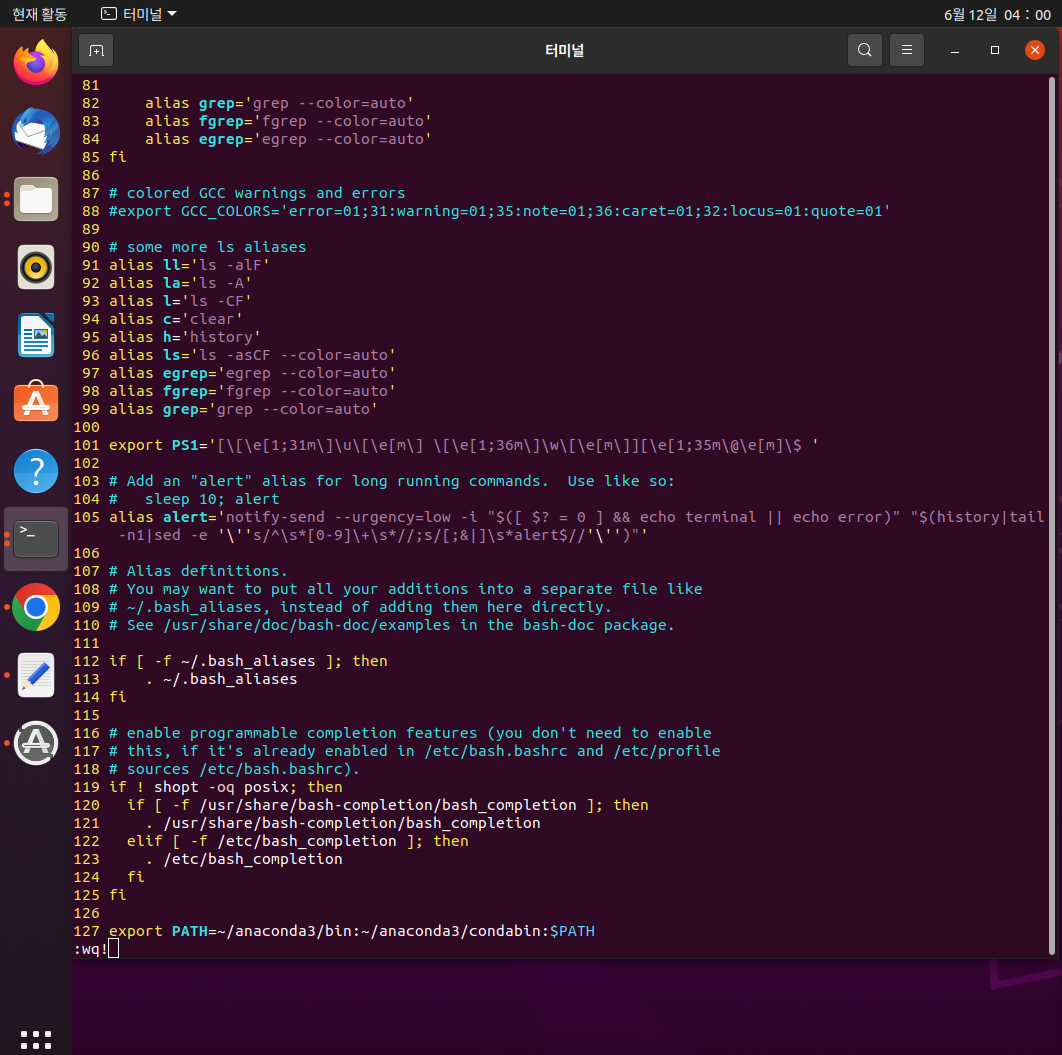Screen dimensions: 1062x1055
Task: Open Software Updater in the dock
Action: [36, 743]
